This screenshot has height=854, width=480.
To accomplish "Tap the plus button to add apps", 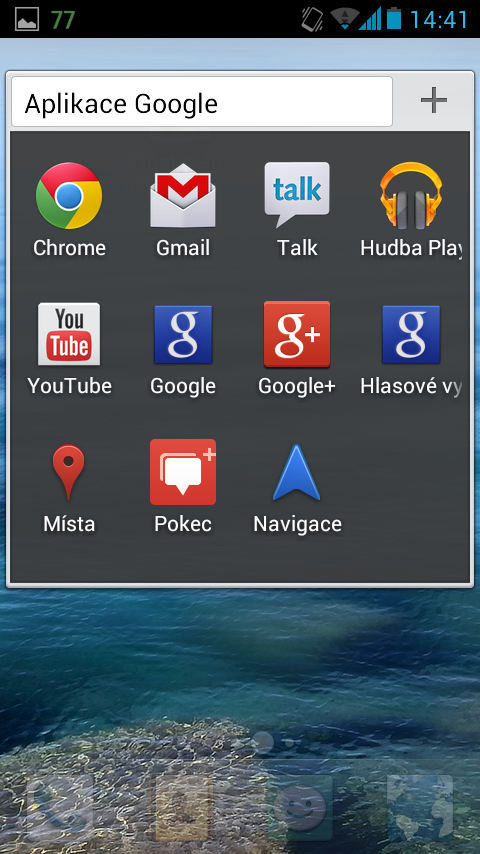I will 434,101.
